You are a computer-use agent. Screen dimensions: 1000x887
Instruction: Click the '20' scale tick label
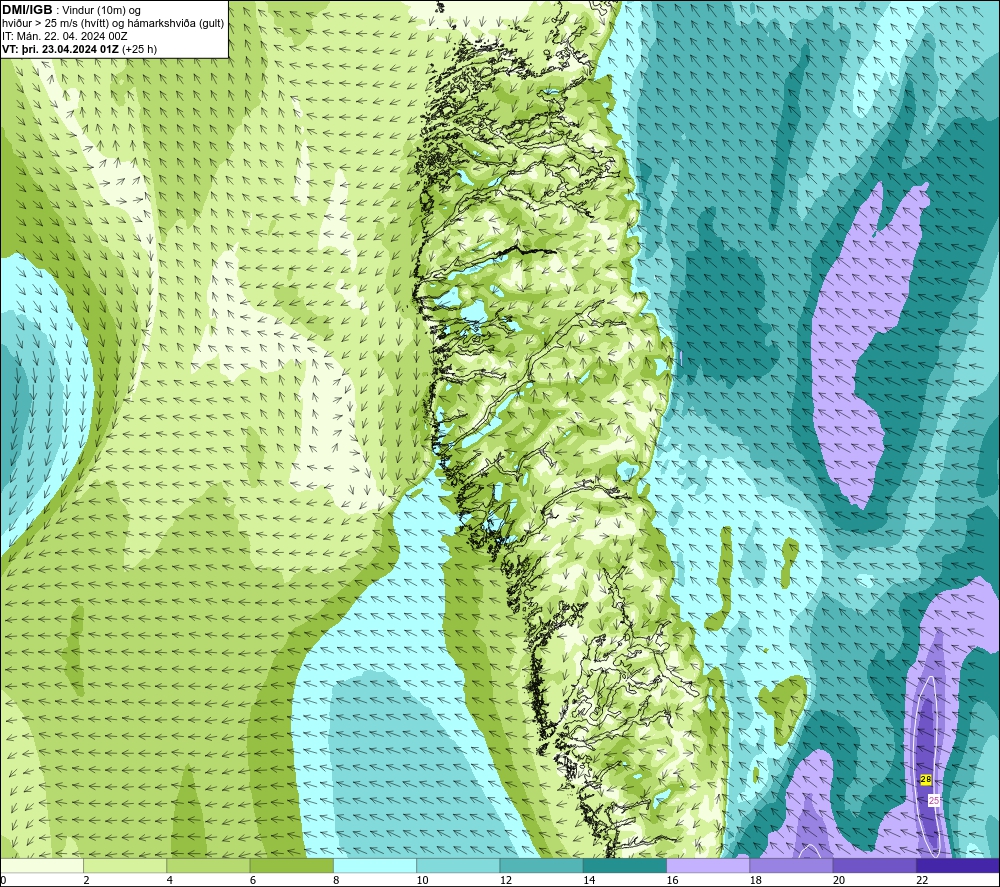[839, 880]
